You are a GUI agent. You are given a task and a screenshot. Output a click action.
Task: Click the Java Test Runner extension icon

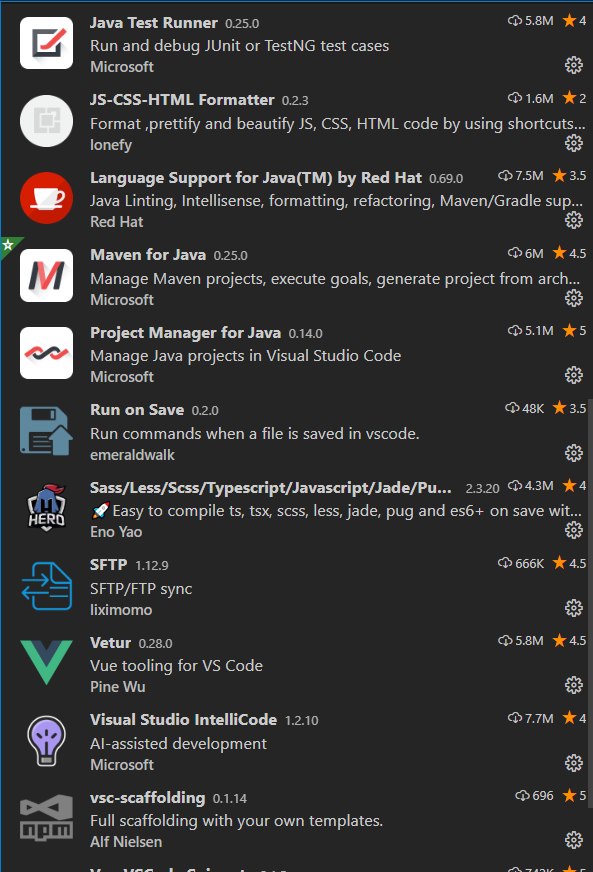[46, 43]
